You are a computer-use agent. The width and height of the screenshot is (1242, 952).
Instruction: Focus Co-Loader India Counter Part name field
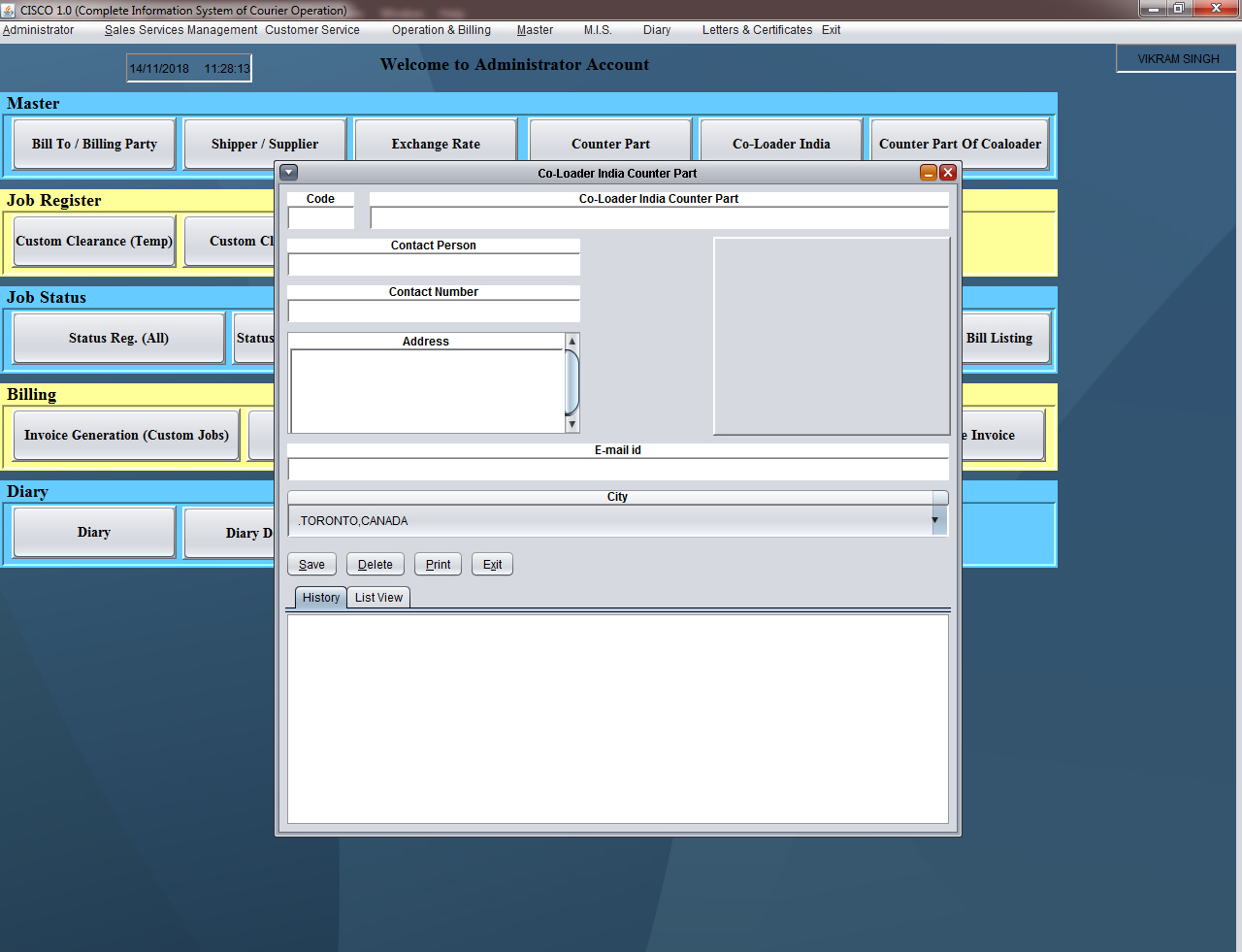(x=659, y=218)
